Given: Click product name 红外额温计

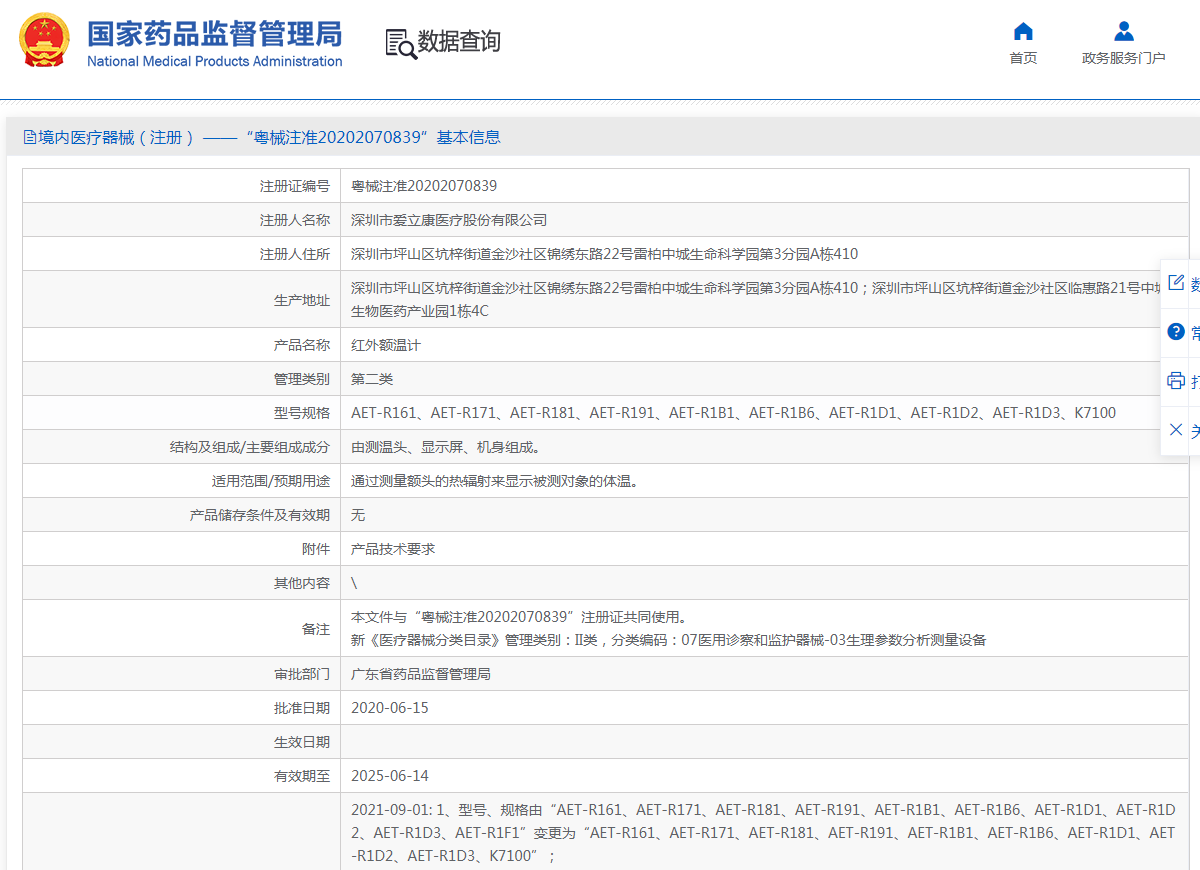Looking at the screenshot, I should pos(386,345).
